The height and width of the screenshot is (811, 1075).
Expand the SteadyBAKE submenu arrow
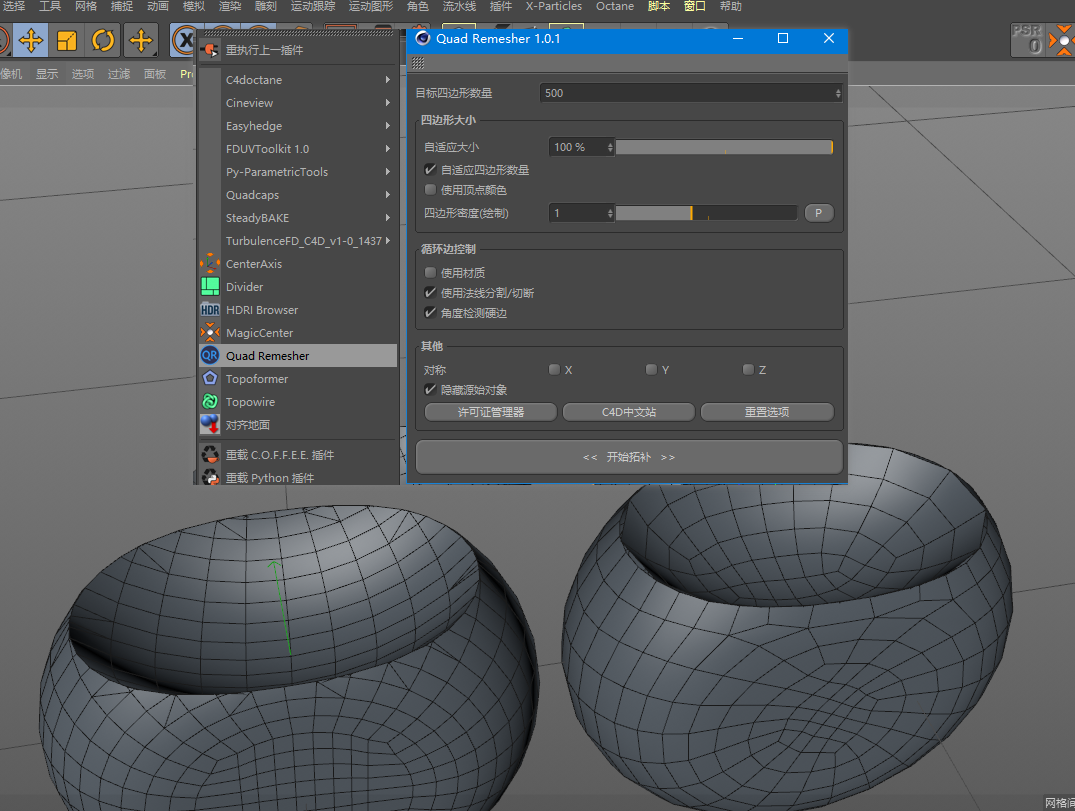pyautogui.click(x=388, y=217)
